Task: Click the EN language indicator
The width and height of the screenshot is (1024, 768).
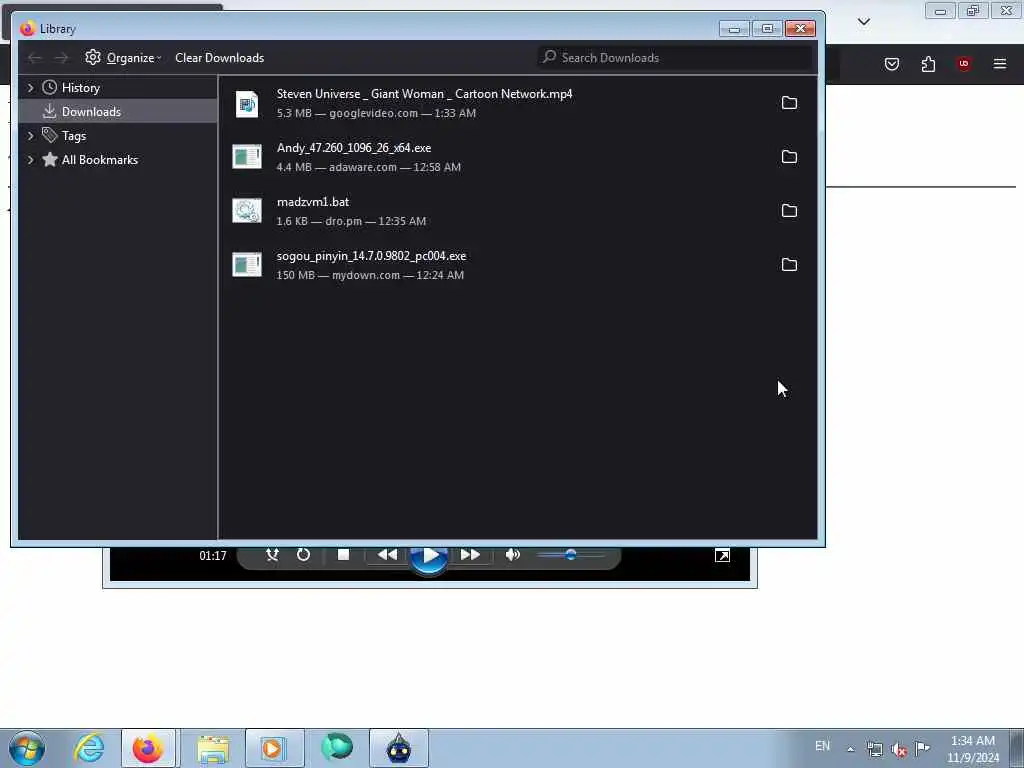Action: tap(822, 746)
